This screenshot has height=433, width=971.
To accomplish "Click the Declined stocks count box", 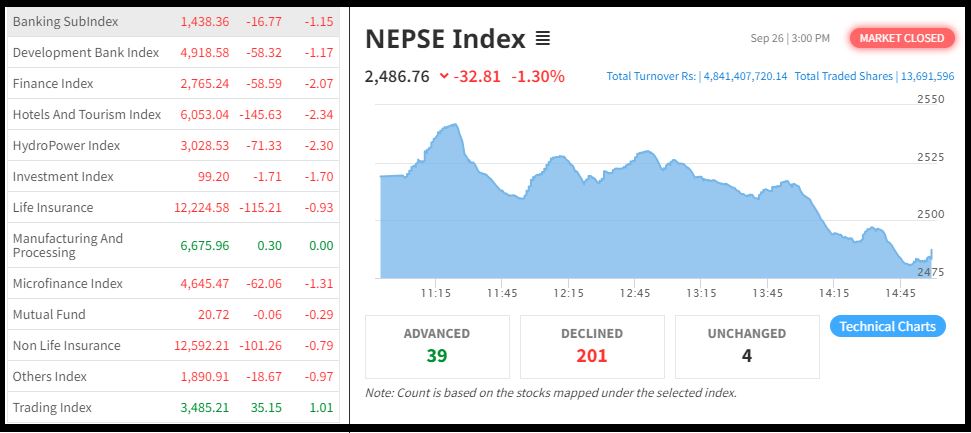I will click(592, 346).
